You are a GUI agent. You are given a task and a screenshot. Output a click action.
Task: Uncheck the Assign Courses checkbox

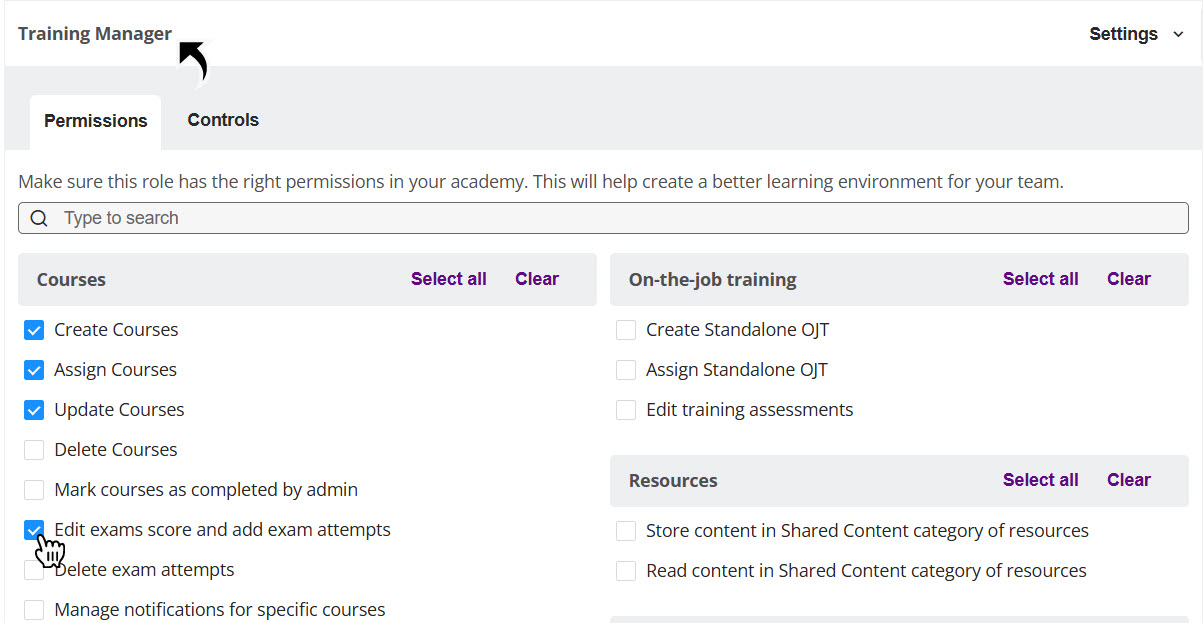34,370
